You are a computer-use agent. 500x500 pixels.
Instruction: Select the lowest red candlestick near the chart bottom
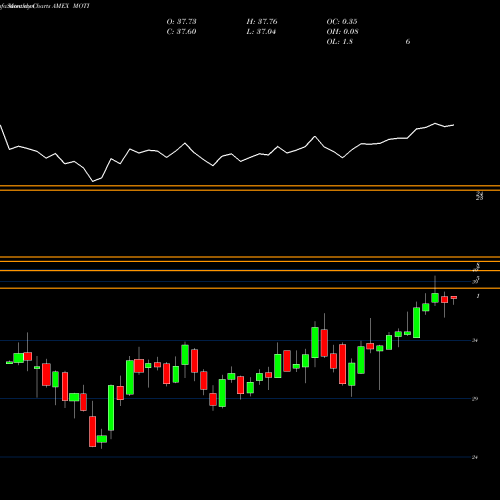pos(92,431)
